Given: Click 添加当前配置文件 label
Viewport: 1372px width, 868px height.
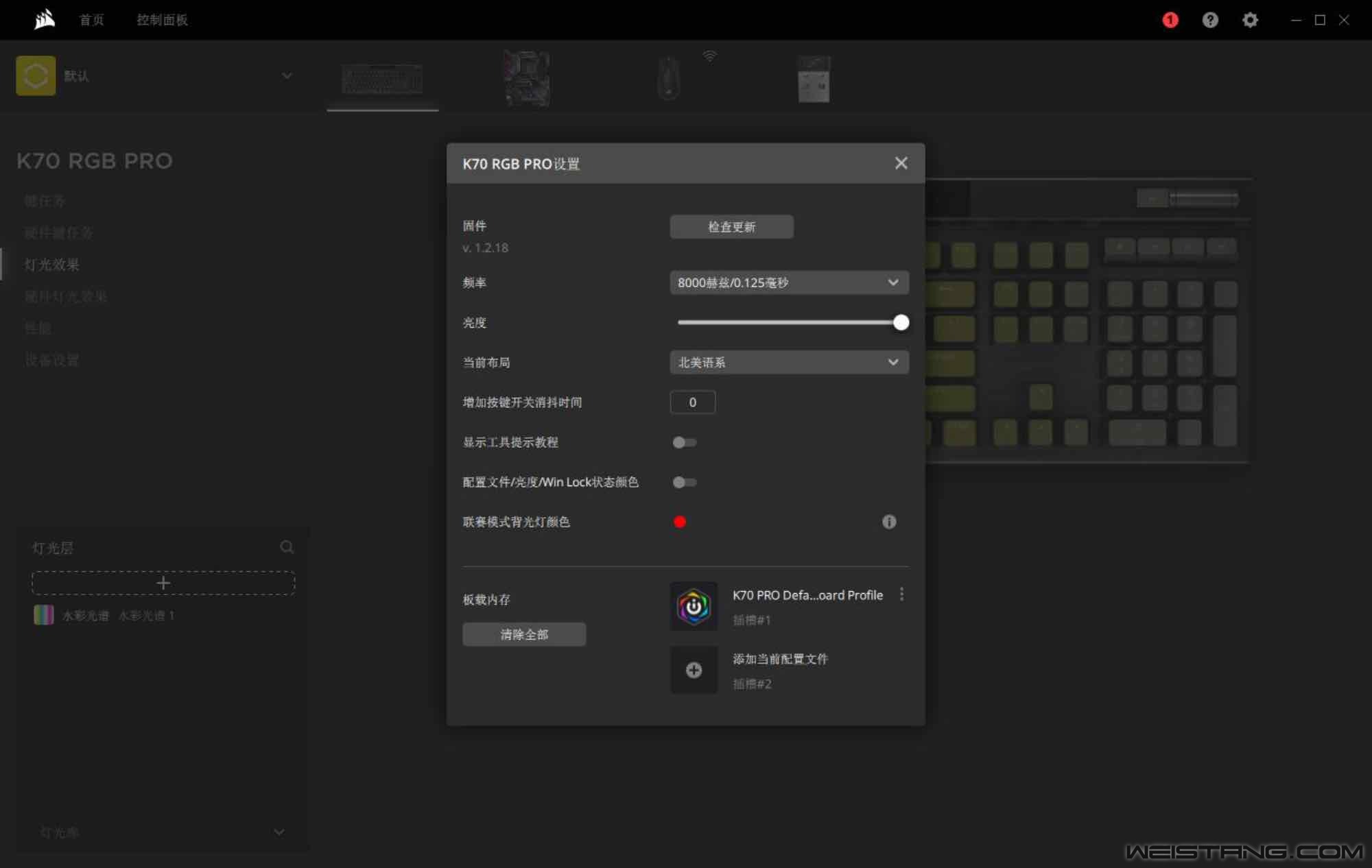Looking at the screenshot, I should (780, 659).
